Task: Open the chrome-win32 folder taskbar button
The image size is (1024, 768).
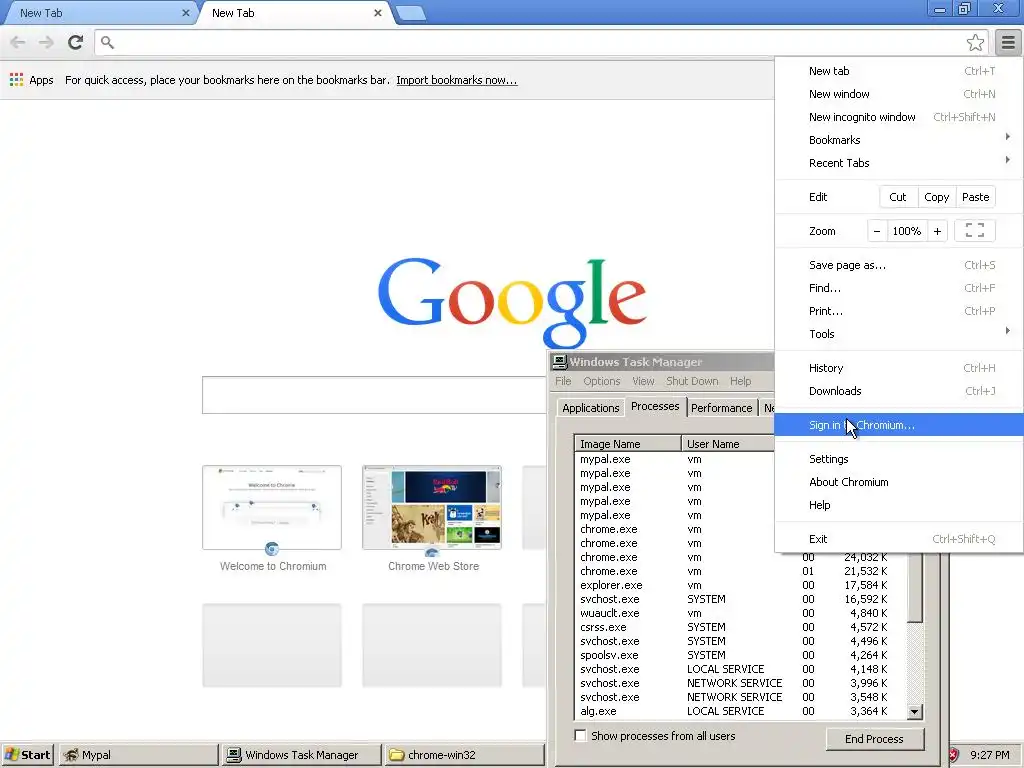Action: (464, 755)
